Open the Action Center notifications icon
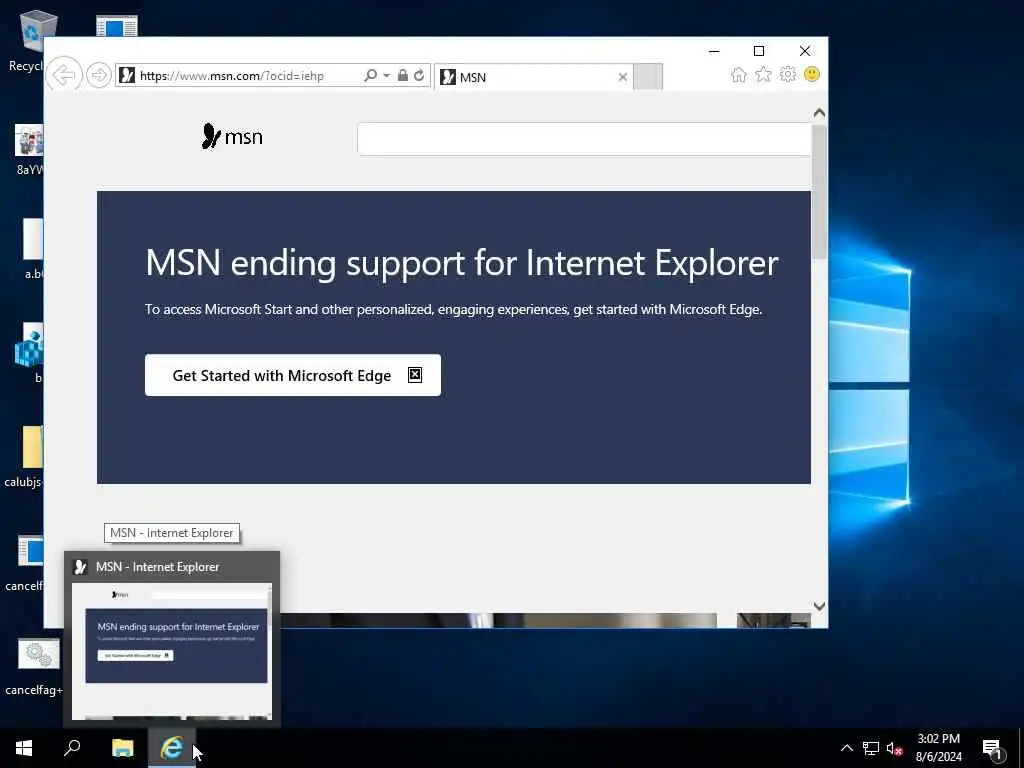Image resolution: width=1024 pixels, height=768 pixels. pyautogui.click(x=992, y=748)
